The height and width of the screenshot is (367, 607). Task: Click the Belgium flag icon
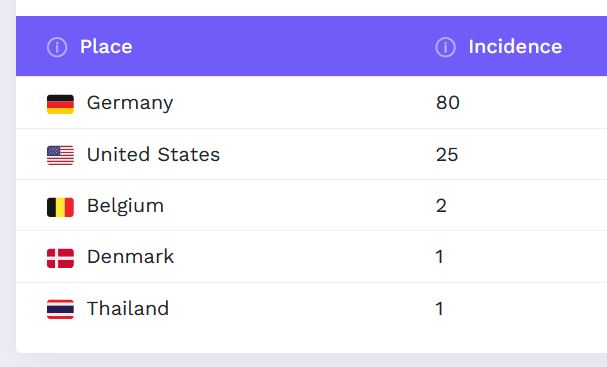pyautogui.click(x=60, y=207)
